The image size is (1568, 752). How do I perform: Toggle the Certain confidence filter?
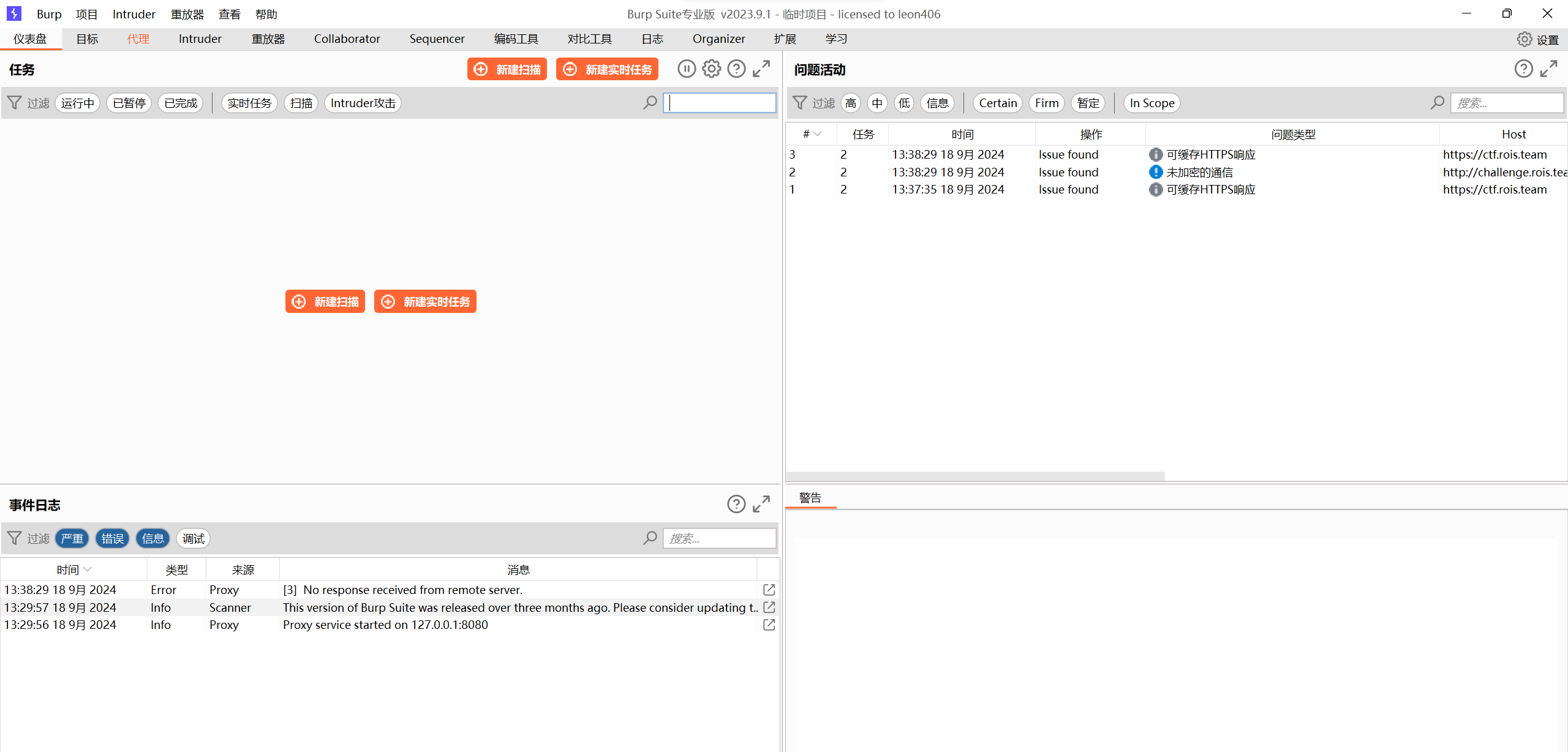coord(997,103)
